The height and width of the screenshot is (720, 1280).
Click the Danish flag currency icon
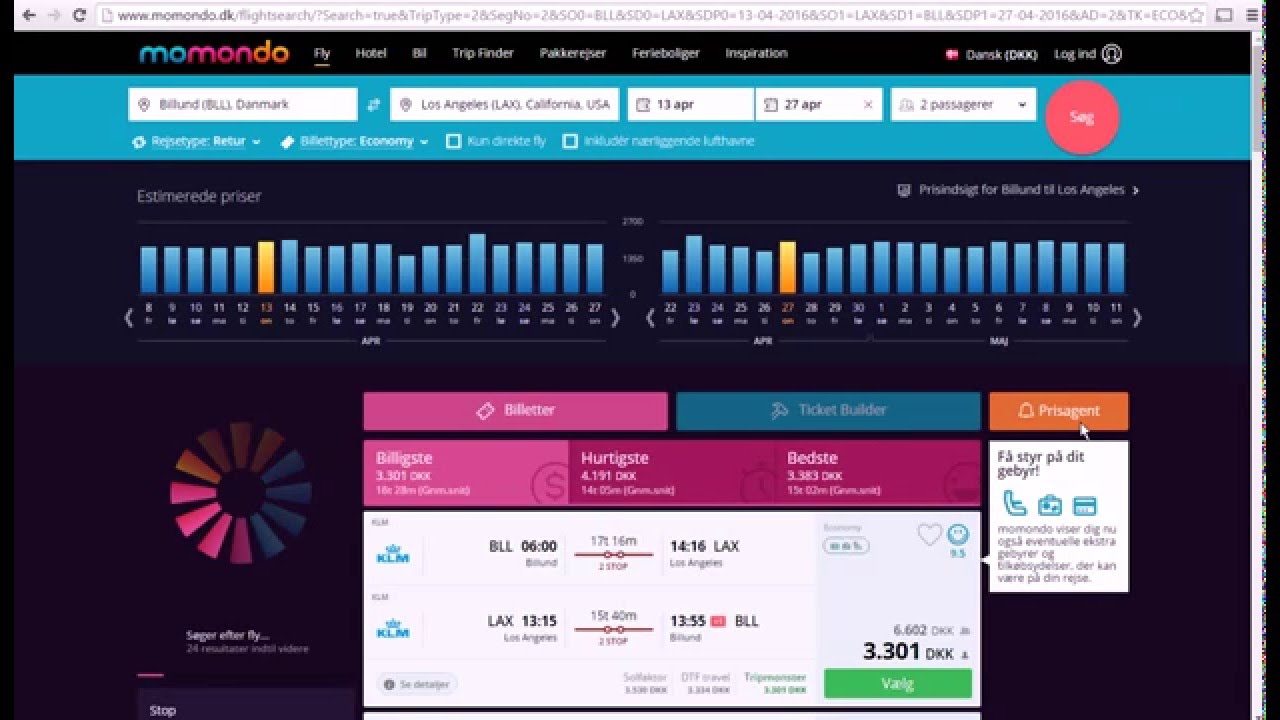point(952,55)
